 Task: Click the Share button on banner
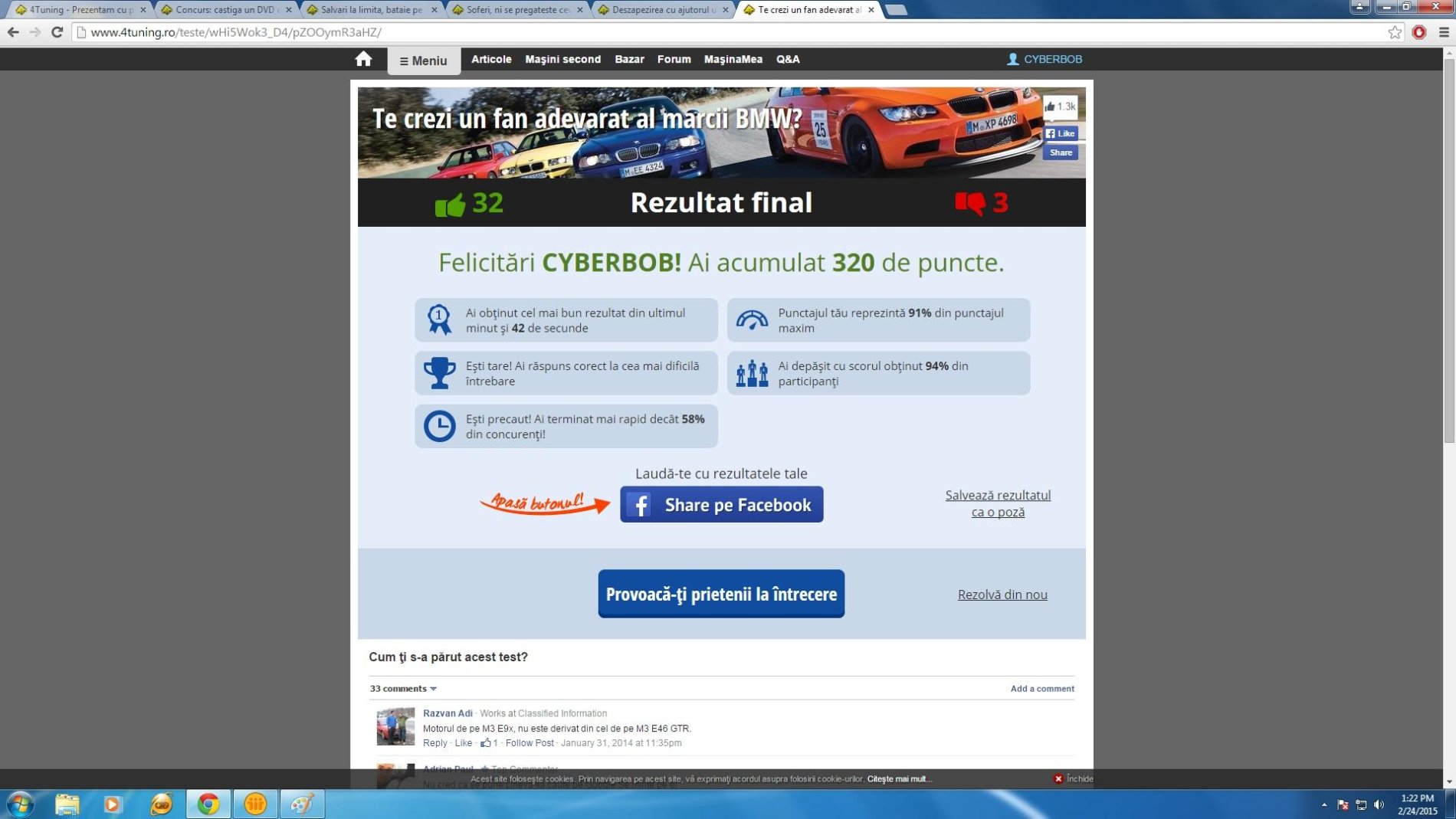click(1061, 152)
